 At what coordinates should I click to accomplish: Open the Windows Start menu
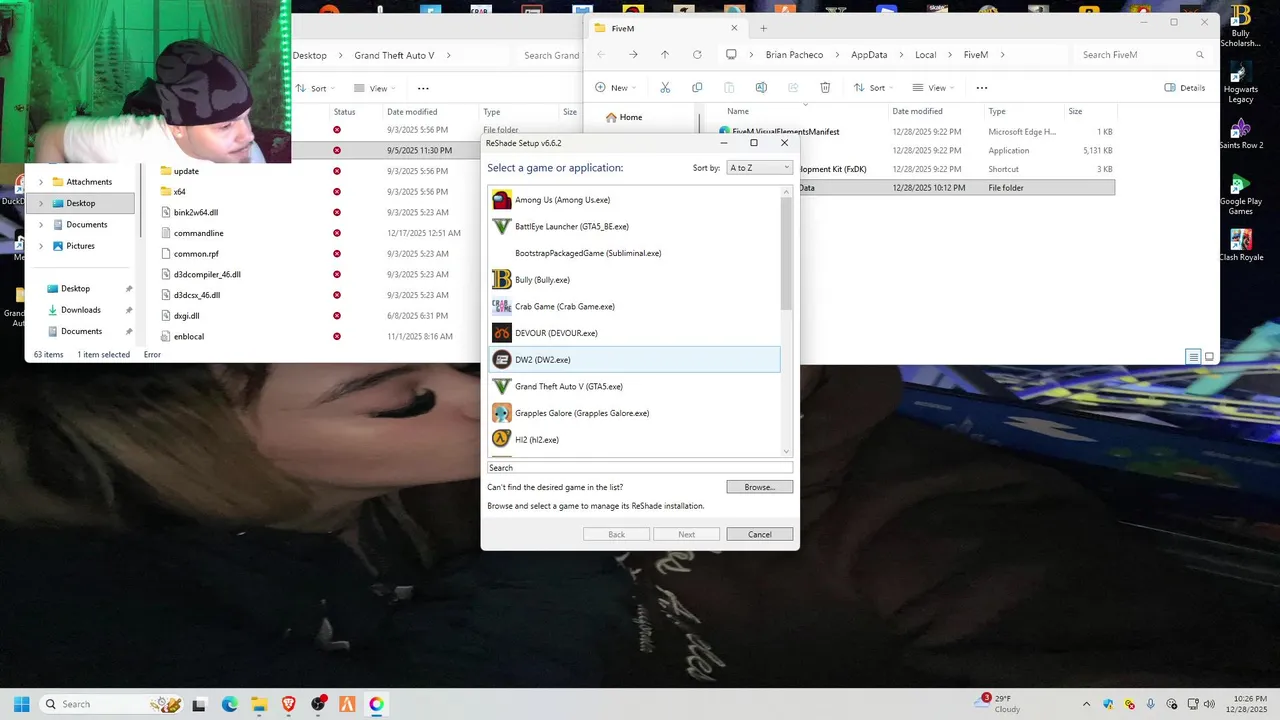21,704
